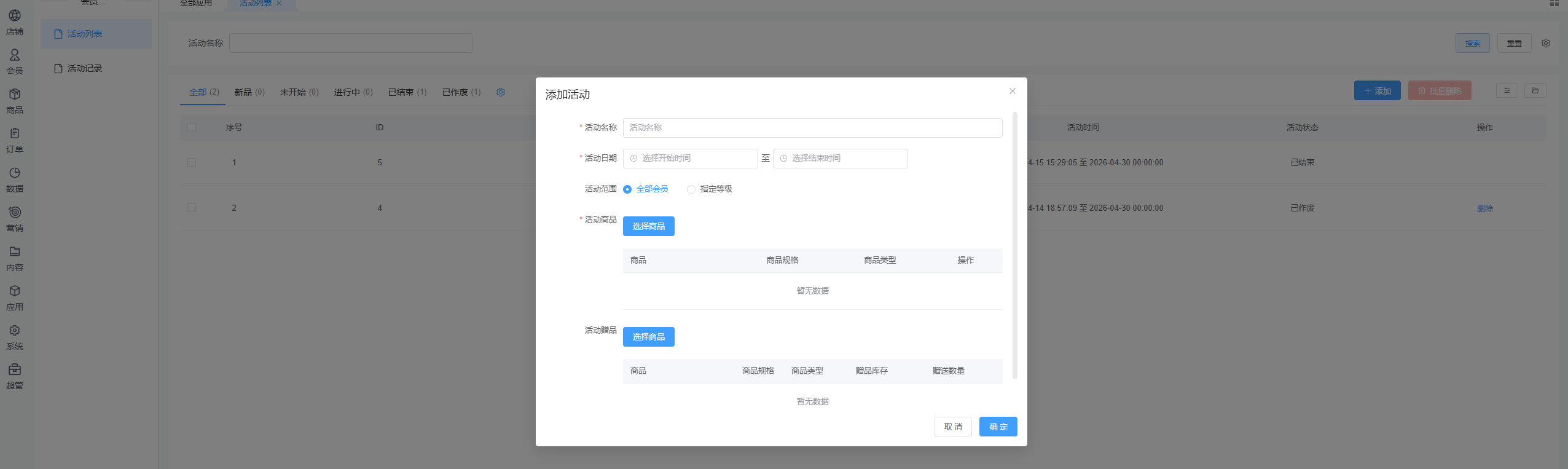This screenshot has height=469, width=1568.
Task: Open the 选择结束时间 date picker
Action: click(840, 159)
